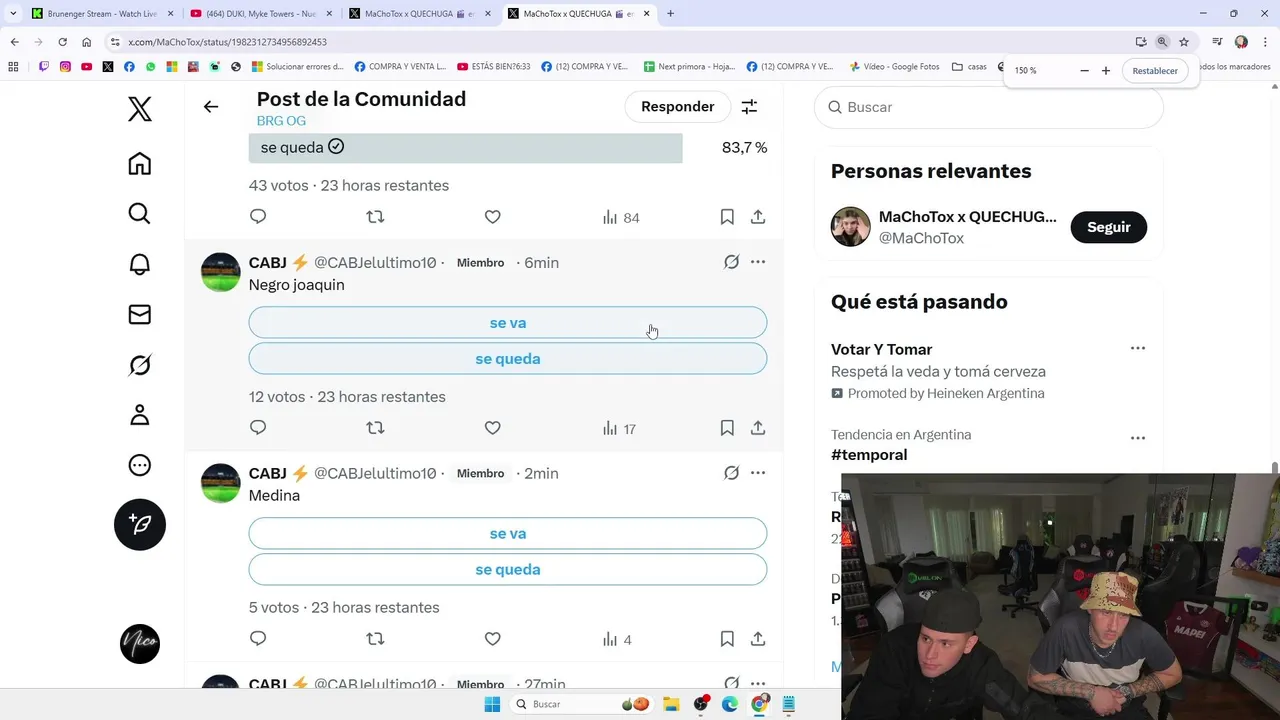Open the X home feed icon

point(140,164)
